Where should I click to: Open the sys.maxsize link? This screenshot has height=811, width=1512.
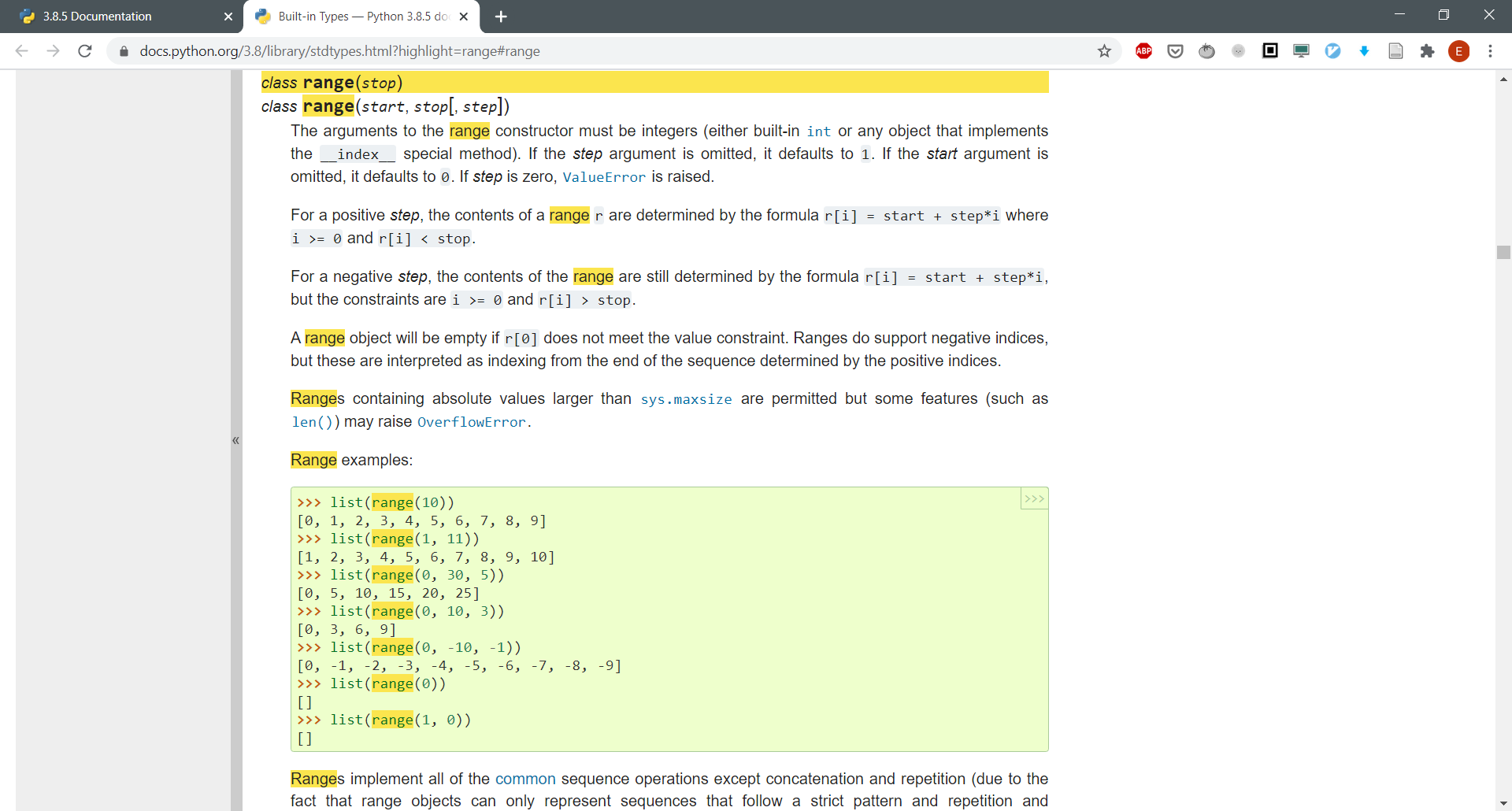pyautogui.click(x=686, y=399)
